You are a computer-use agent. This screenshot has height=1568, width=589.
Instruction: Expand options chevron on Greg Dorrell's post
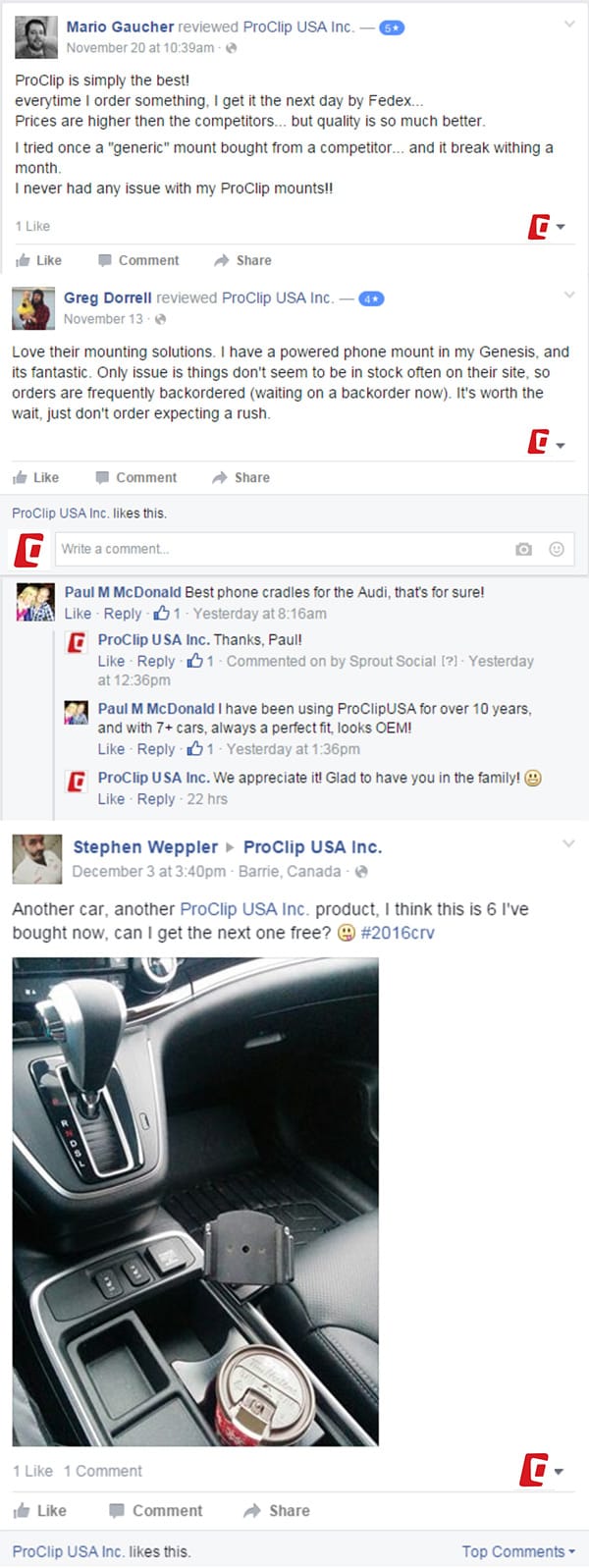pos(568,295)
